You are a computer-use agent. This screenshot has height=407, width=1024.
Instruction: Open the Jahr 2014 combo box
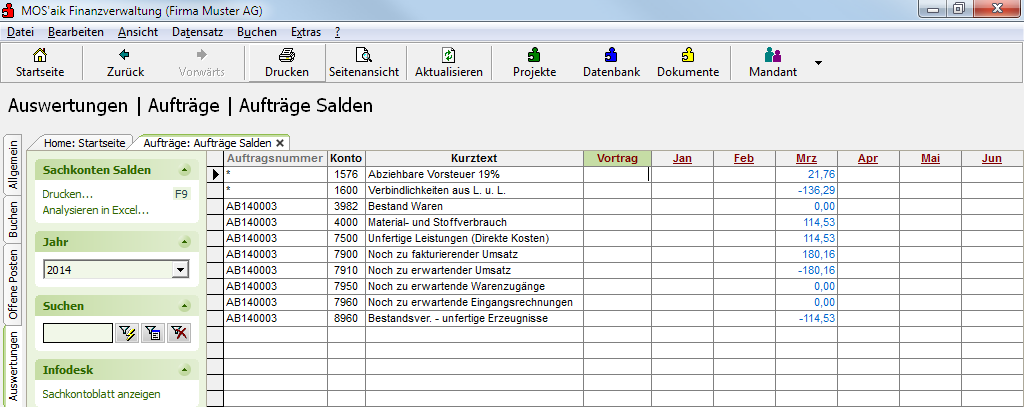[116, 269]
